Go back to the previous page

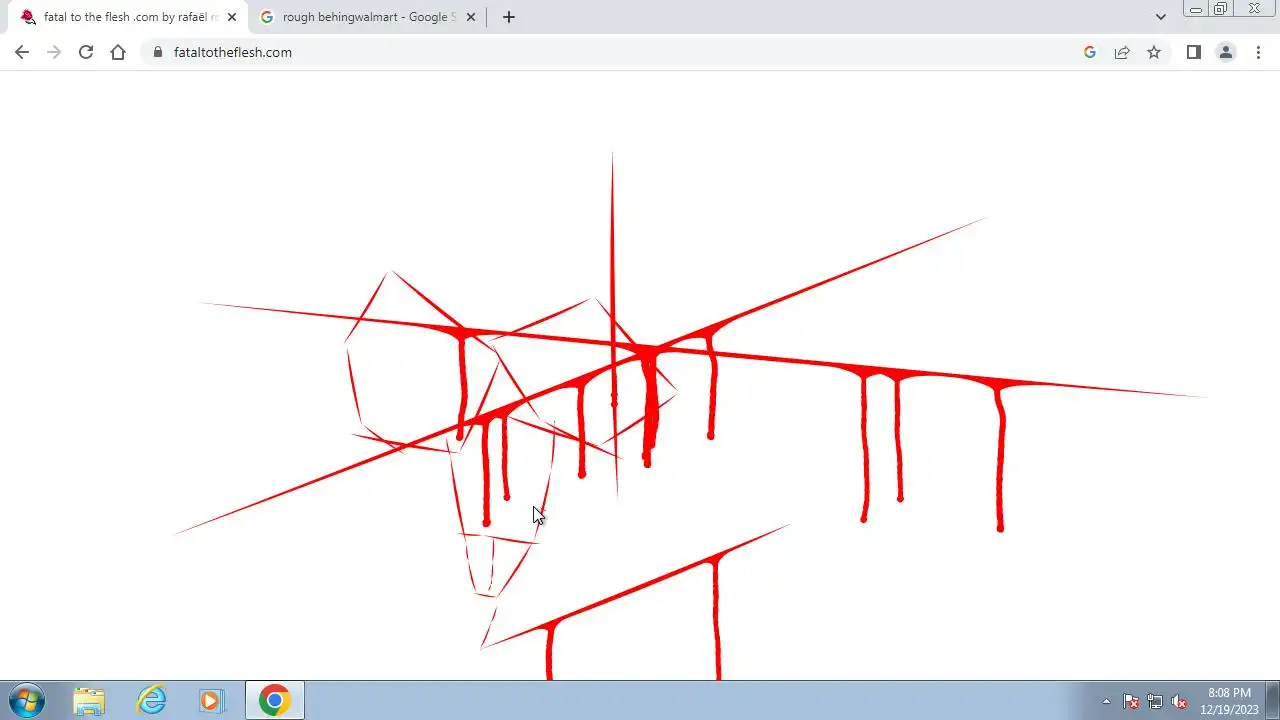pyautogui.click(x=22, y=52)
